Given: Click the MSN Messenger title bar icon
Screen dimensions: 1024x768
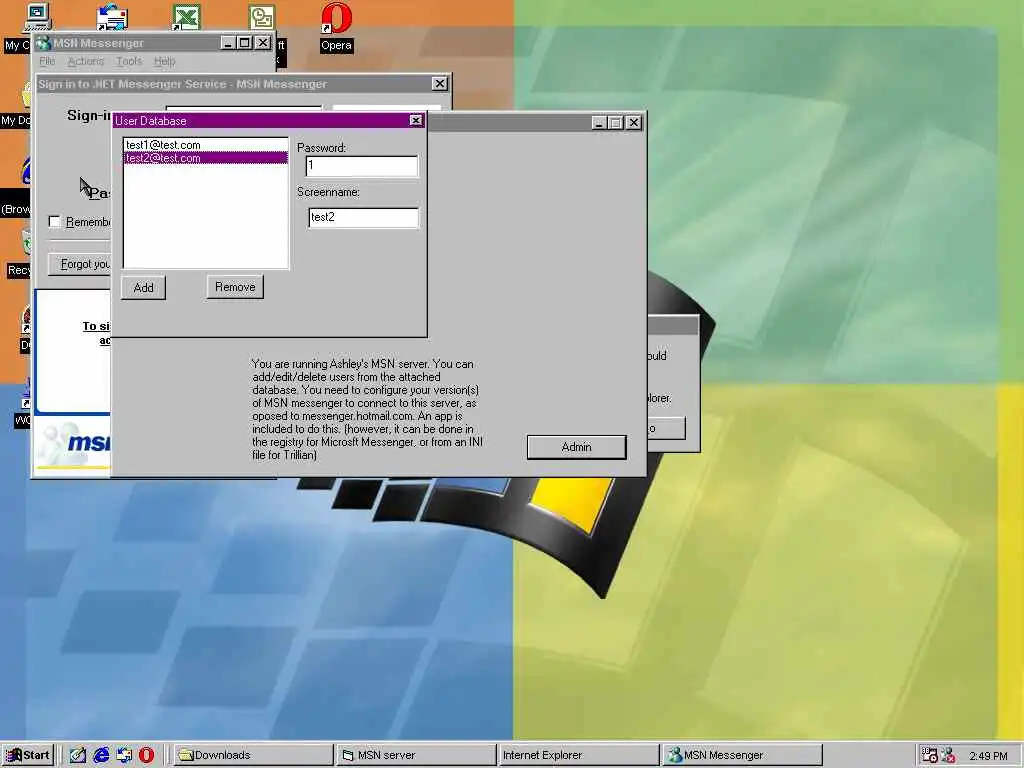Looking at the screenshot, I should coord(43,43).
